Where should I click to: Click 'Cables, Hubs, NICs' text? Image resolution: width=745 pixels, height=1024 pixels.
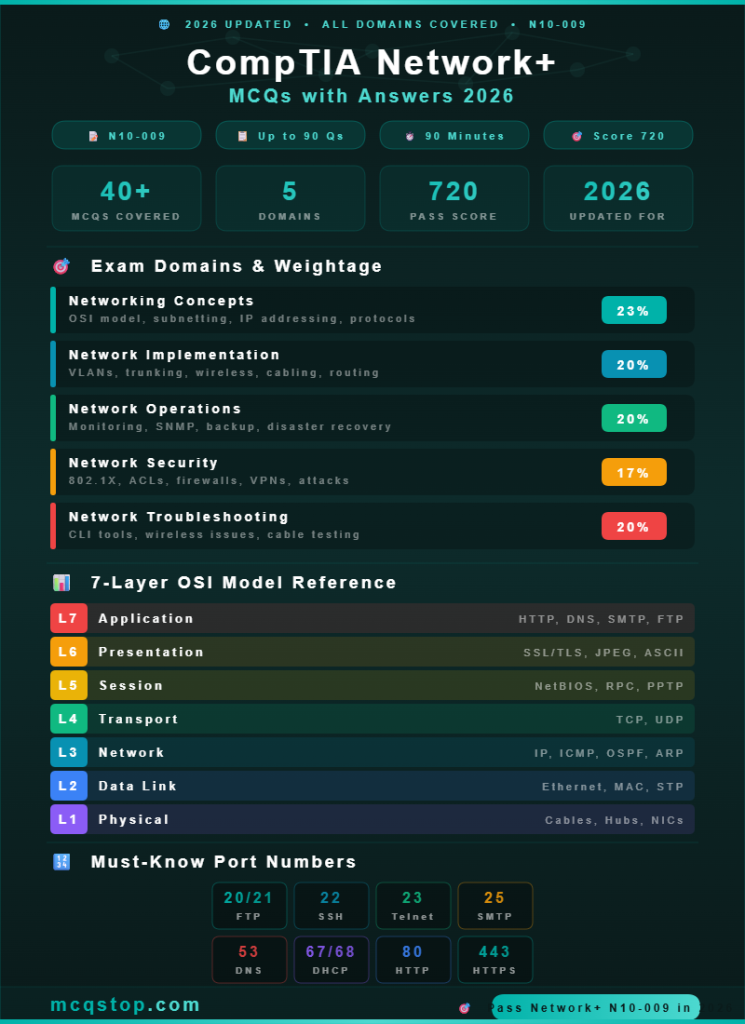[614, 820]
